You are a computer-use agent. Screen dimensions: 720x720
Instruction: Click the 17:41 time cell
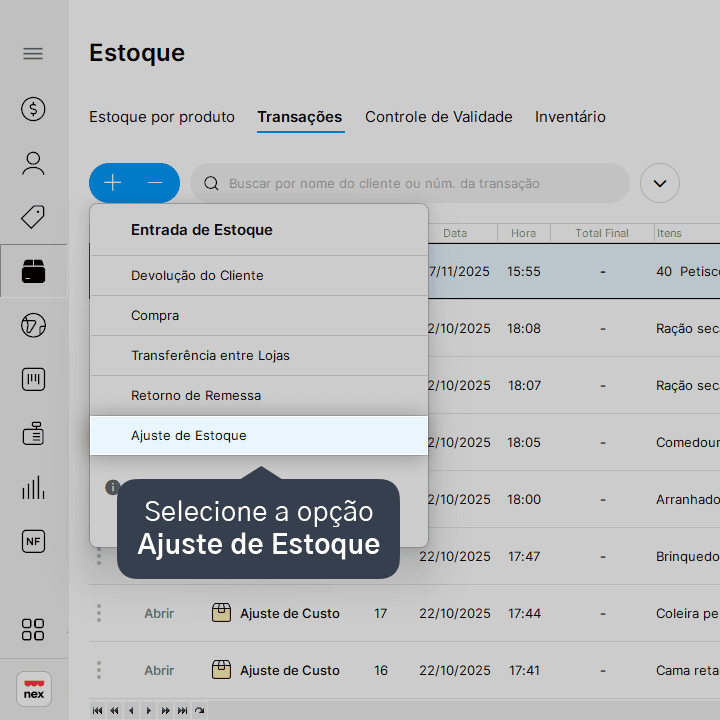click(524, 670)
